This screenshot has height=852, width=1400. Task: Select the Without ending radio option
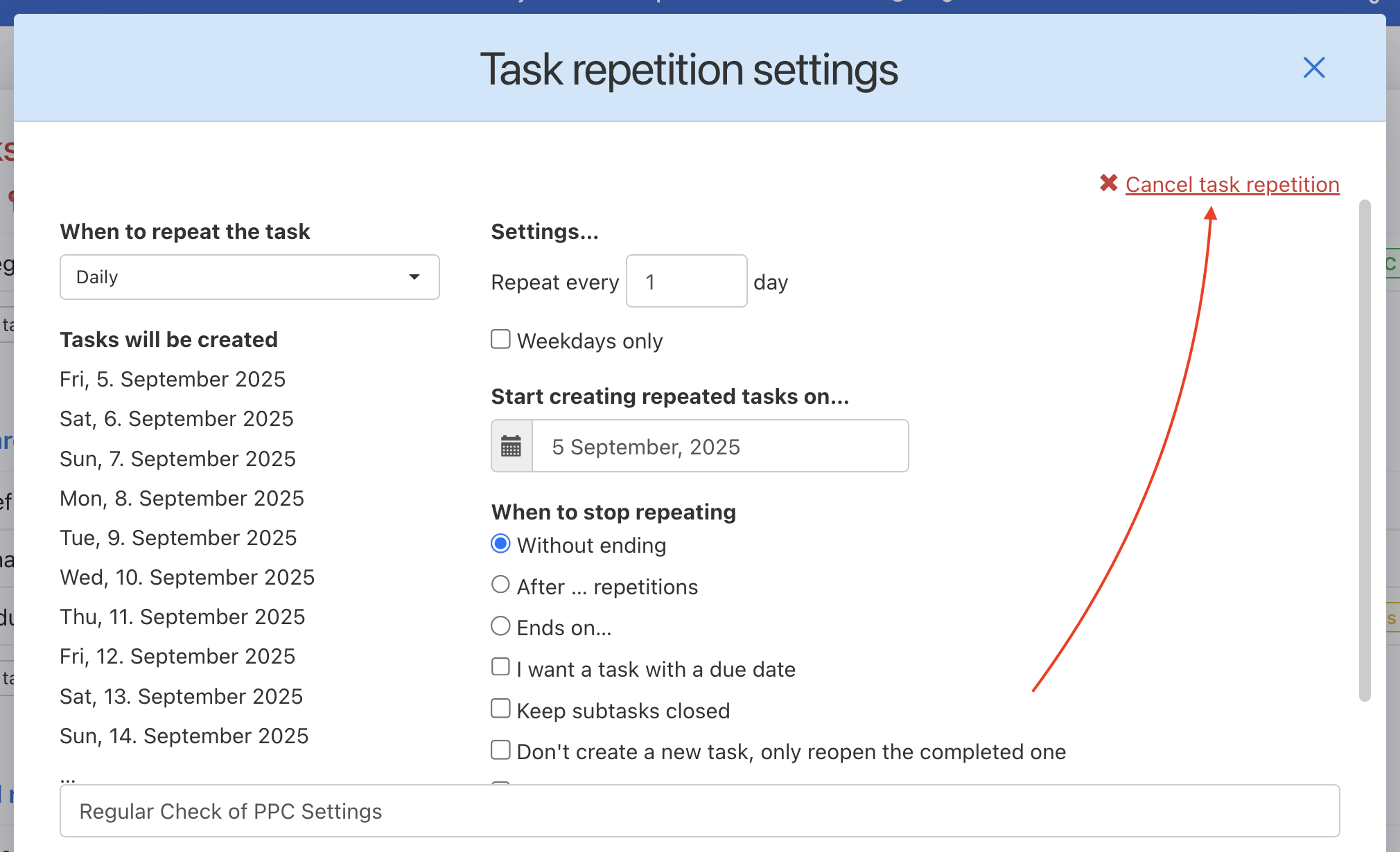coord(500,544)
